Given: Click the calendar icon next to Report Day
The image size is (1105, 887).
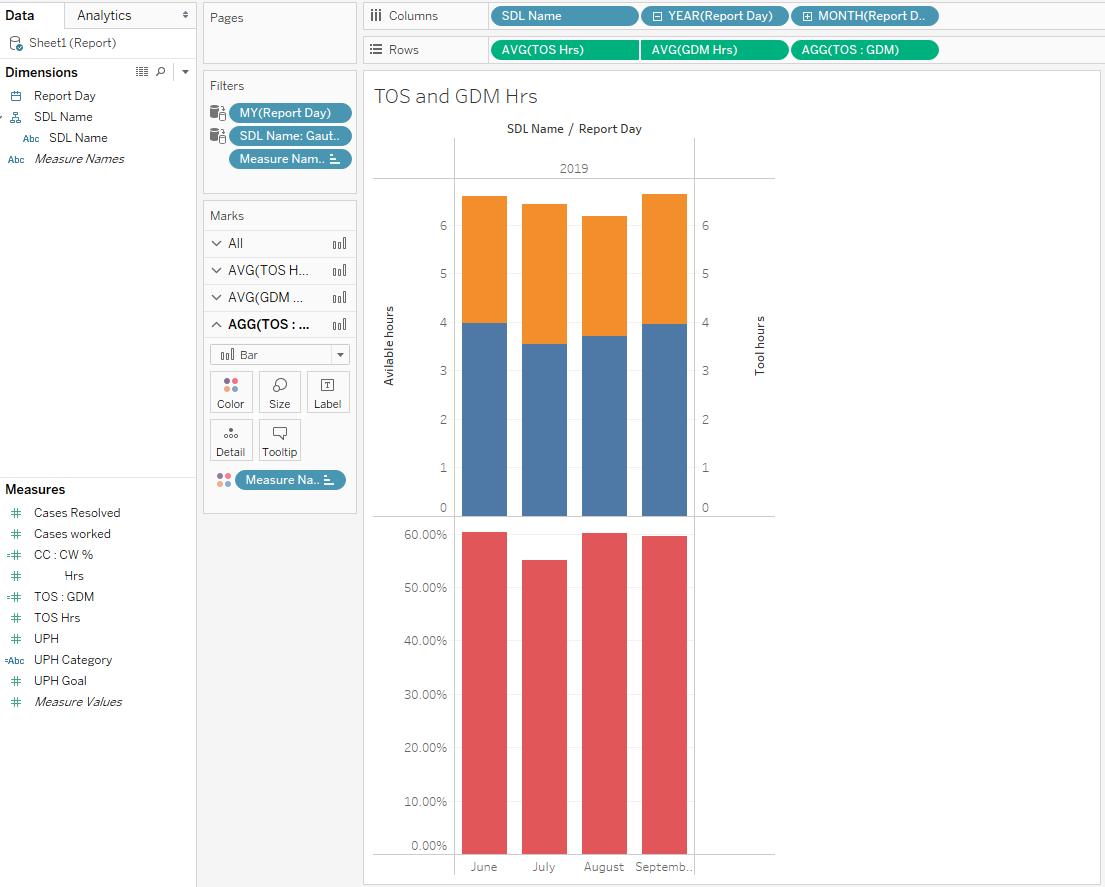Looking at the screenshot, I should click(16, 96).
